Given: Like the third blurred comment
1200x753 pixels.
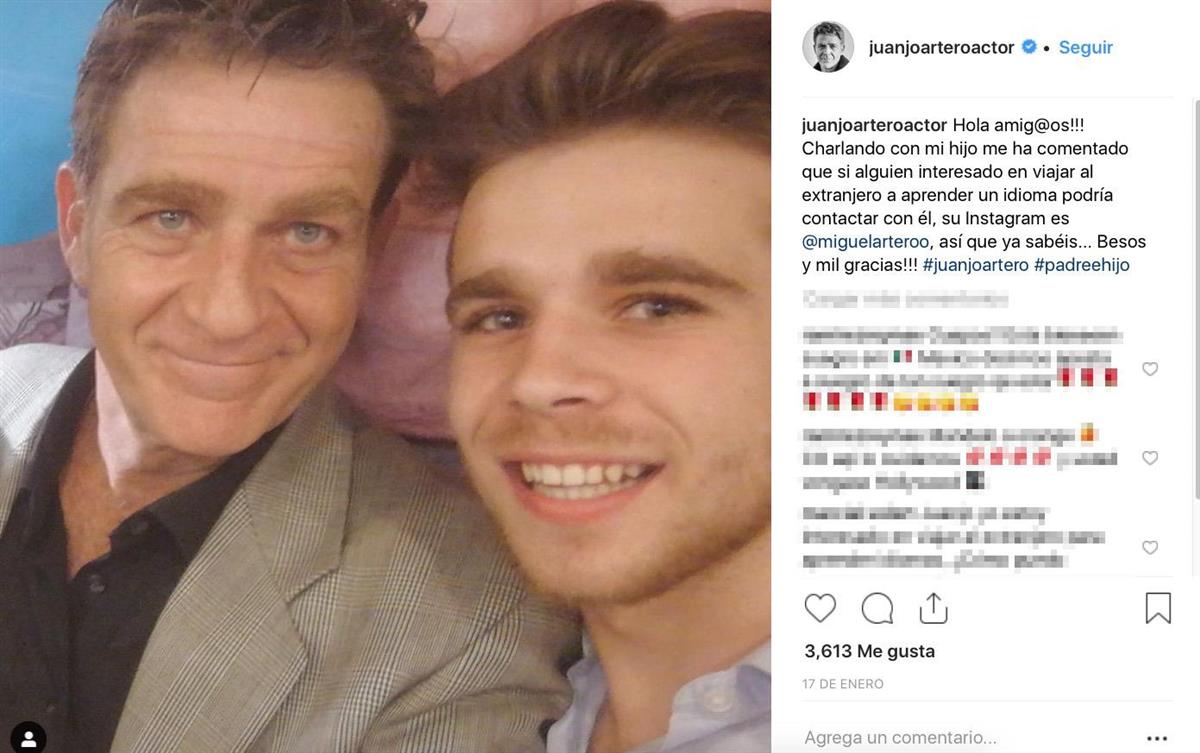Looking at the screenshot, I should point(1150,547).
